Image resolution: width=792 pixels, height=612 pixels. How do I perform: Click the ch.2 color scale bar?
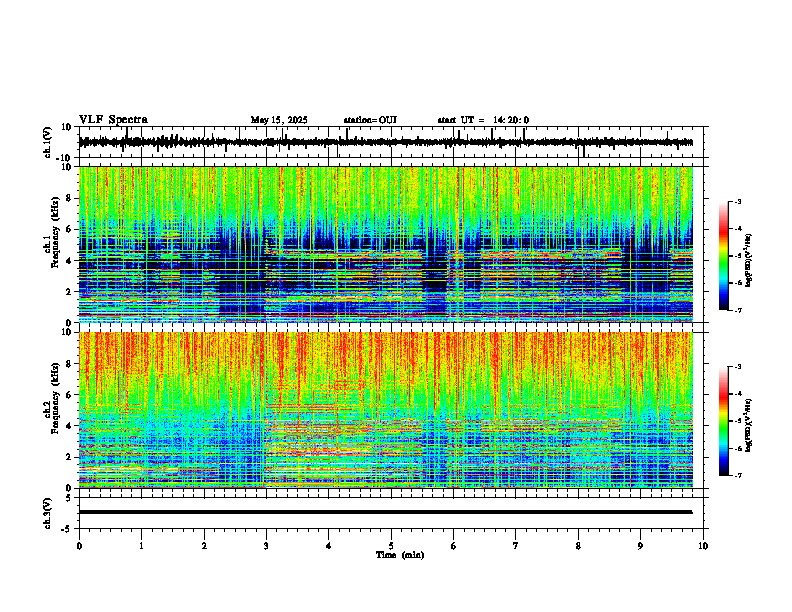point(723,421)
